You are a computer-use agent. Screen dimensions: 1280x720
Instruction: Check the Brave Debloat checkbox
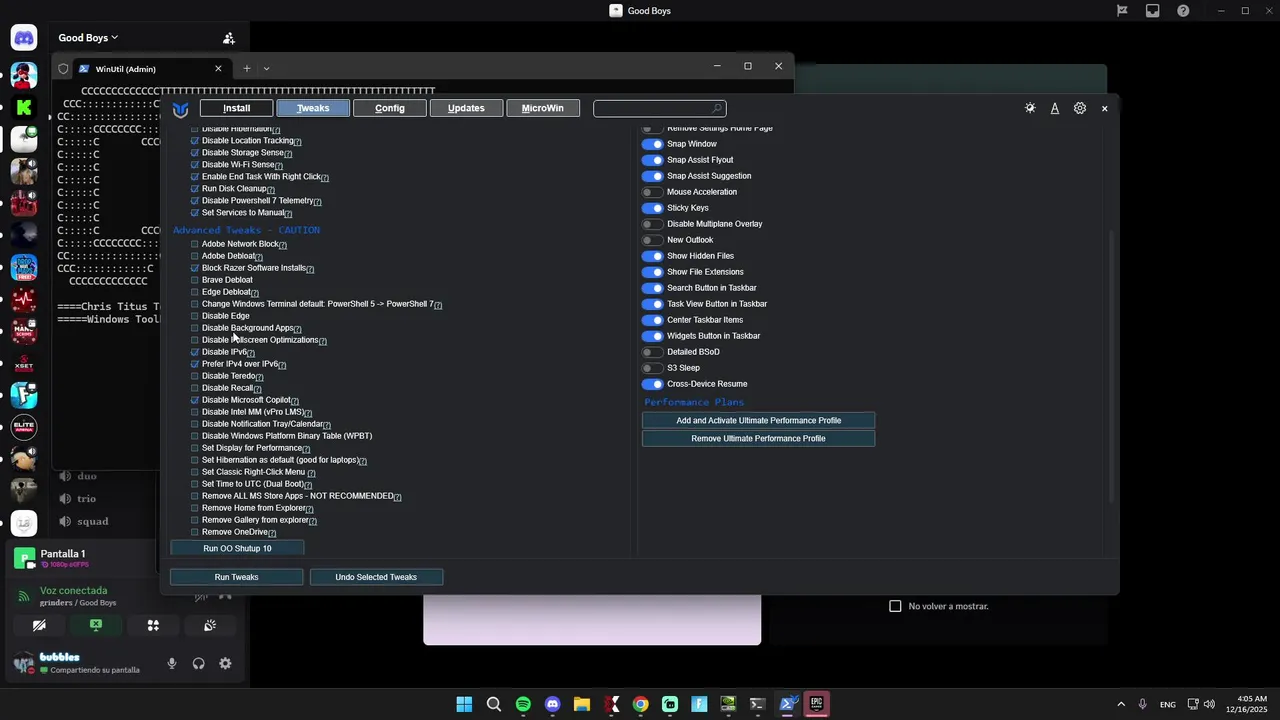click(x=195, y=280)
